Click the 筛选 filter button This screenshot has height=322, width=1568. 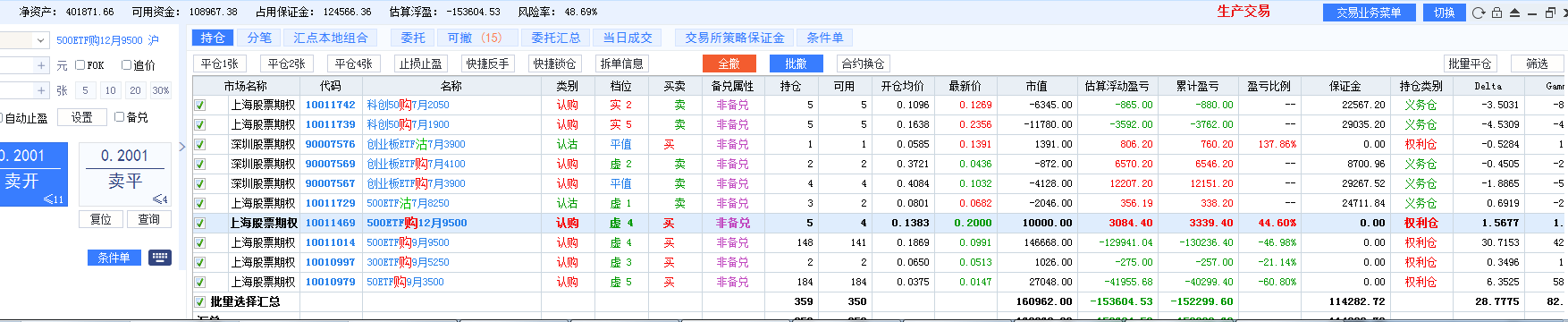click(1537, 64)
